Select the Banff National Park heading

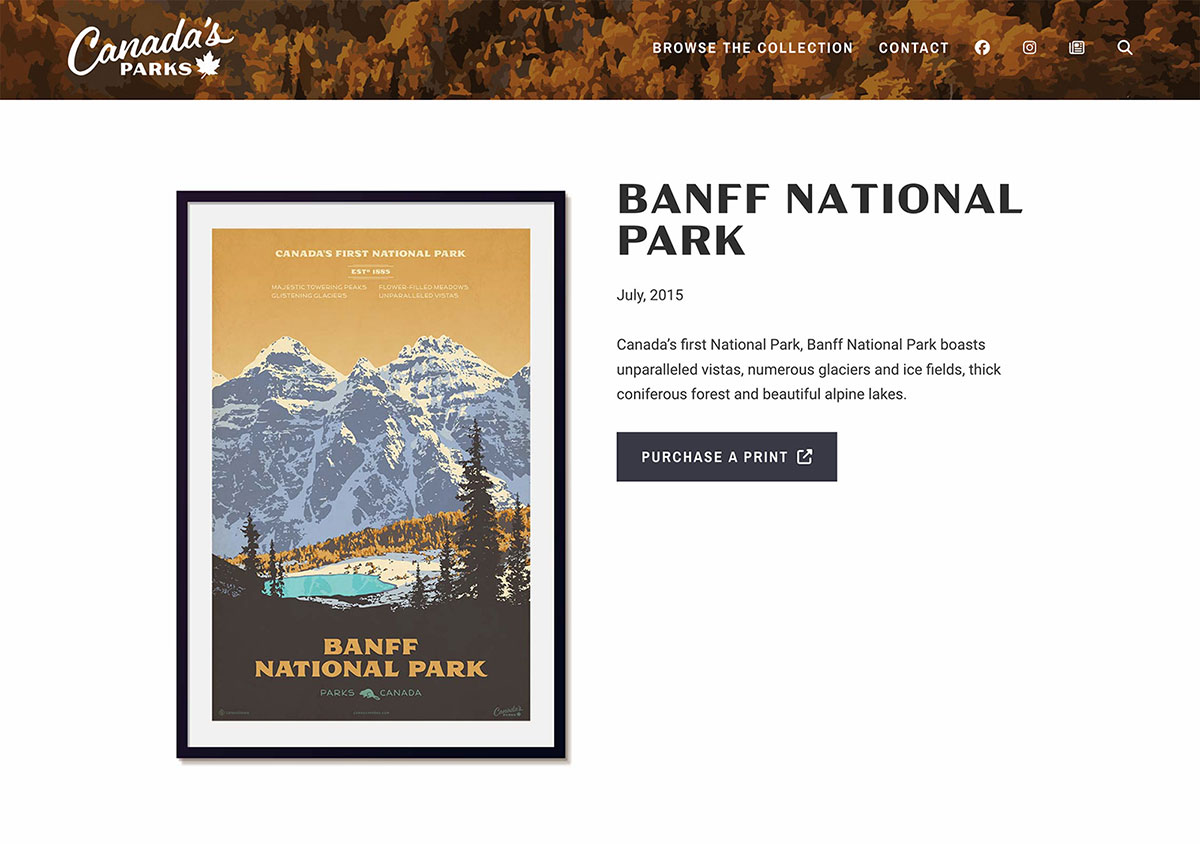(820, 220)
